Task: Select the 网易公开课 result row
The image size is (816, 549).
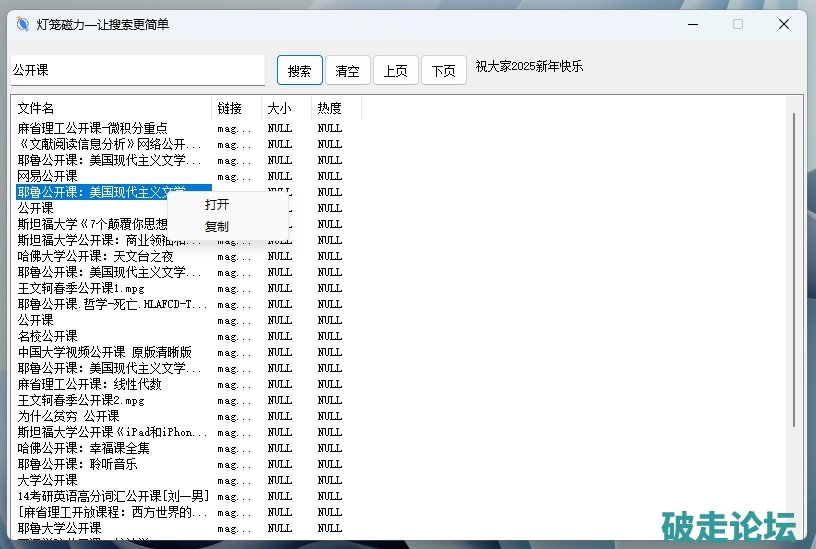Action: [x=47, y=176]
